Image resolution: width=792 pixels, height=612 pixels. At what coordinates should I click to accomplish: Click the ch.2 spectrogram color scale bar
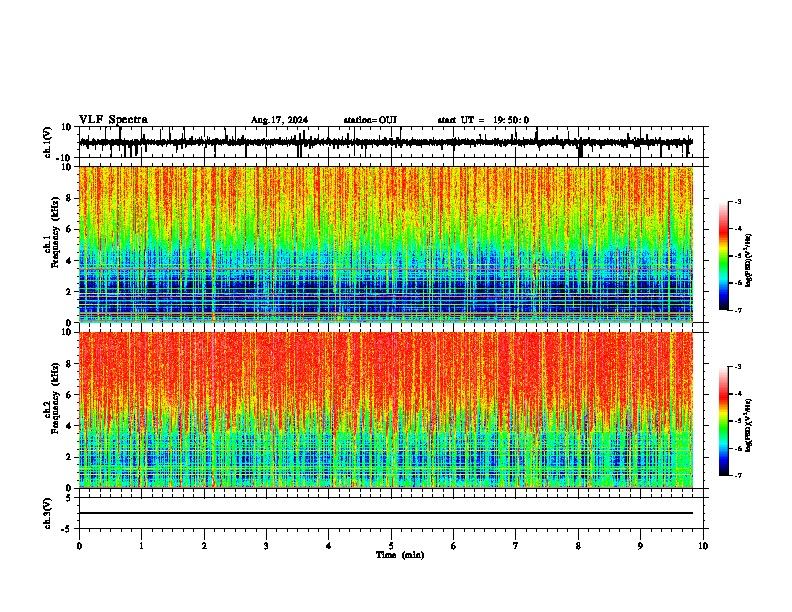coord(724,421)
